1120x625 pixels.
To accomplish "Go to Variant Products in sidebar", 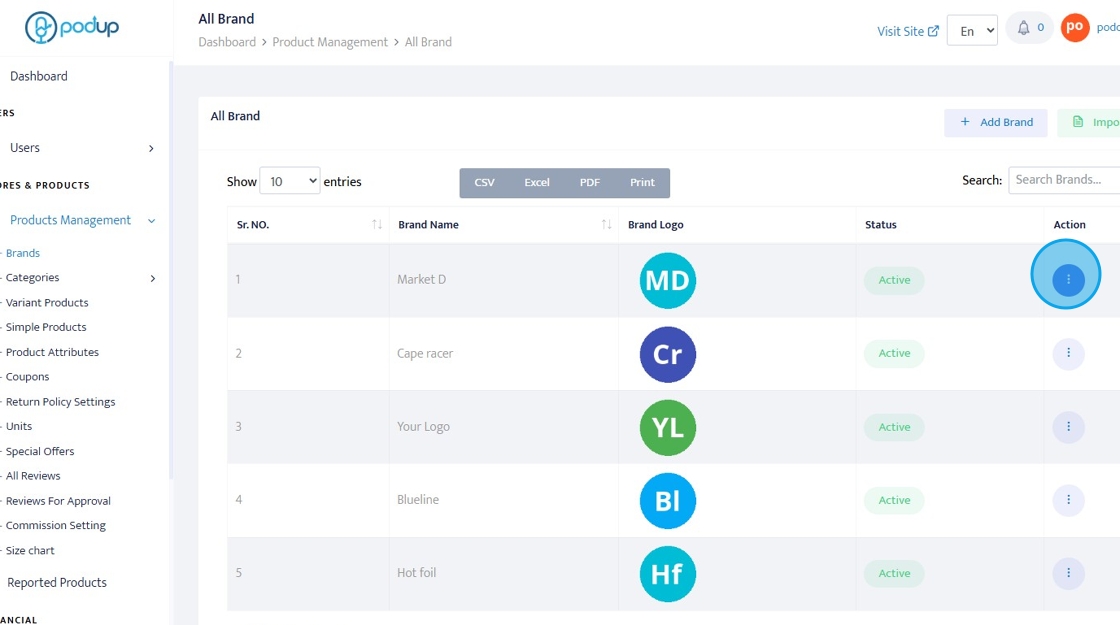I will point(47,303).
